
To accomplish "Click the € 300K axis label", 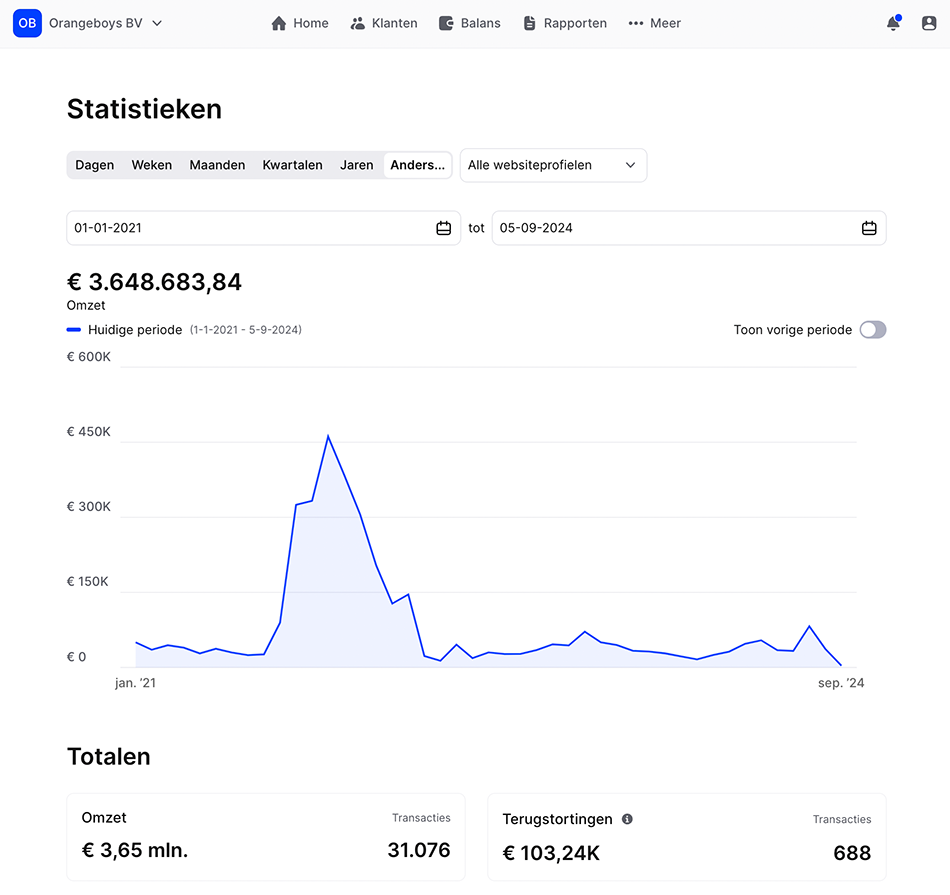I will point(88,507).
